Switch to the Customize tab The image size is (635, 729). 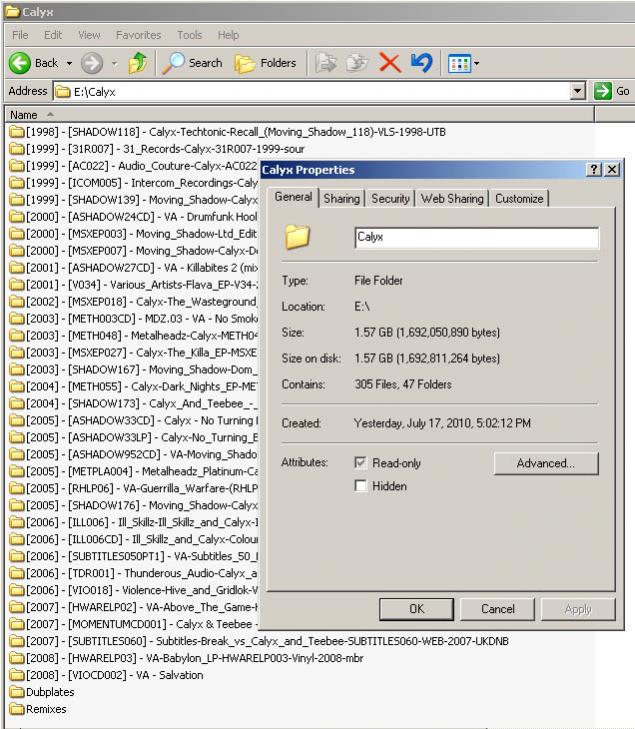(x=519, y=199)
